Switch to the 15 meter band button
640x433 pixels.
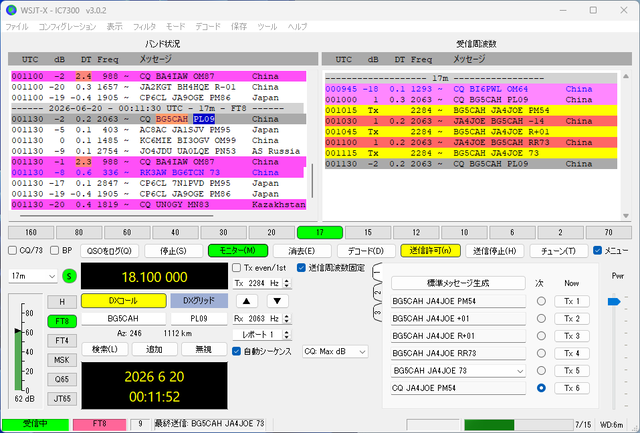(x=368, y=232)
